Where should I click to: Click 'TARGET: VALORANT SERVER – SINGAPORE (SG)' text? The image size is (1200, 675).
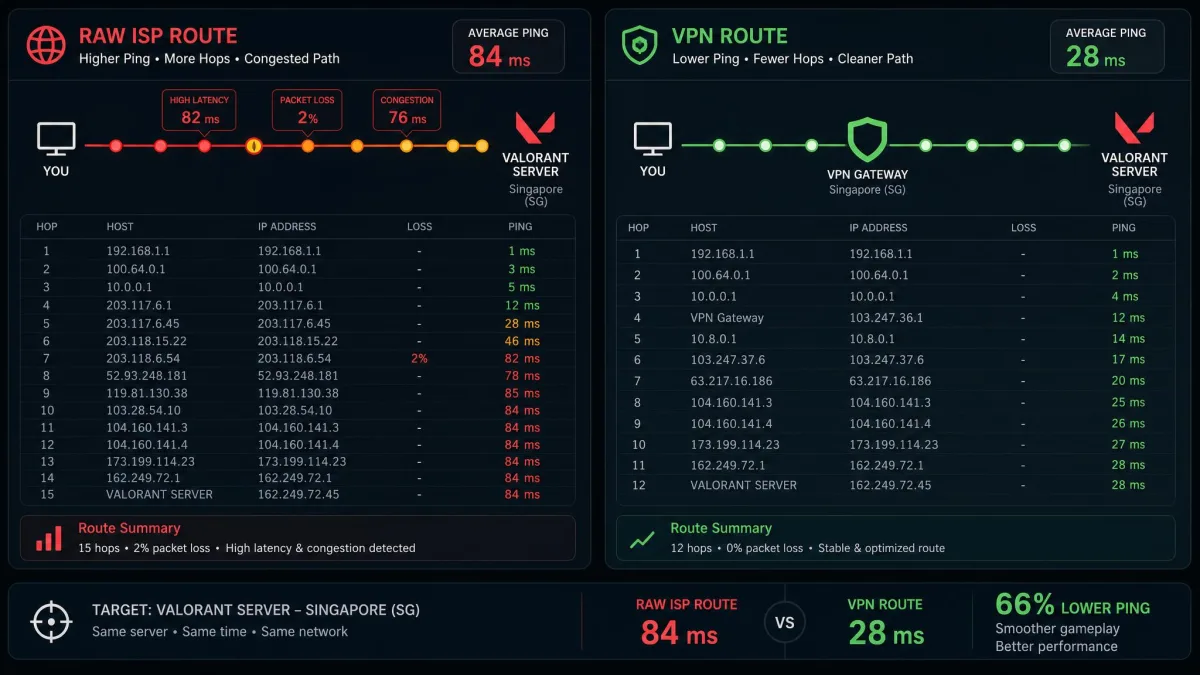tap(256, 610)
